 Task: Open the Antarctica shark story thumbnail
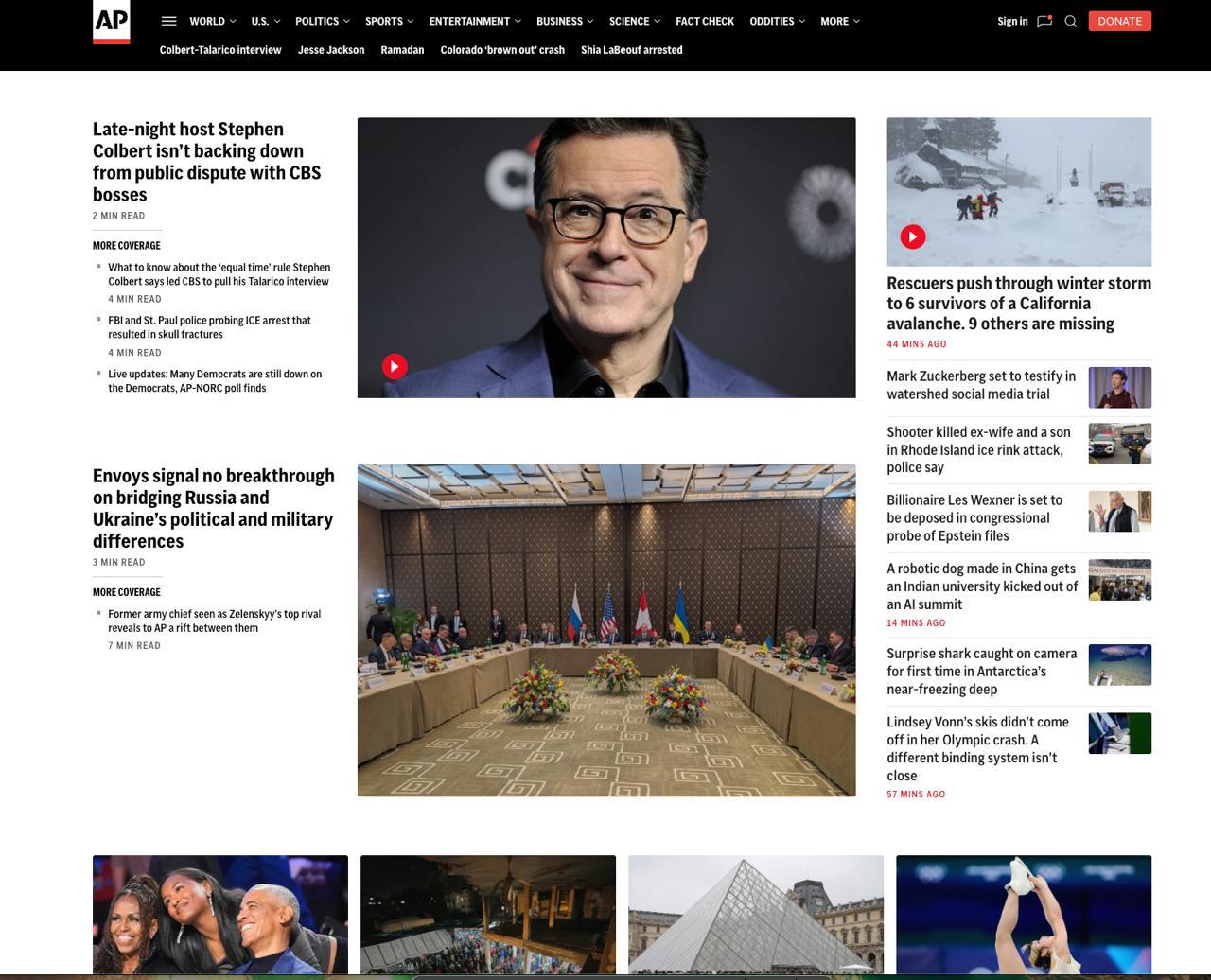[1119, 664]
